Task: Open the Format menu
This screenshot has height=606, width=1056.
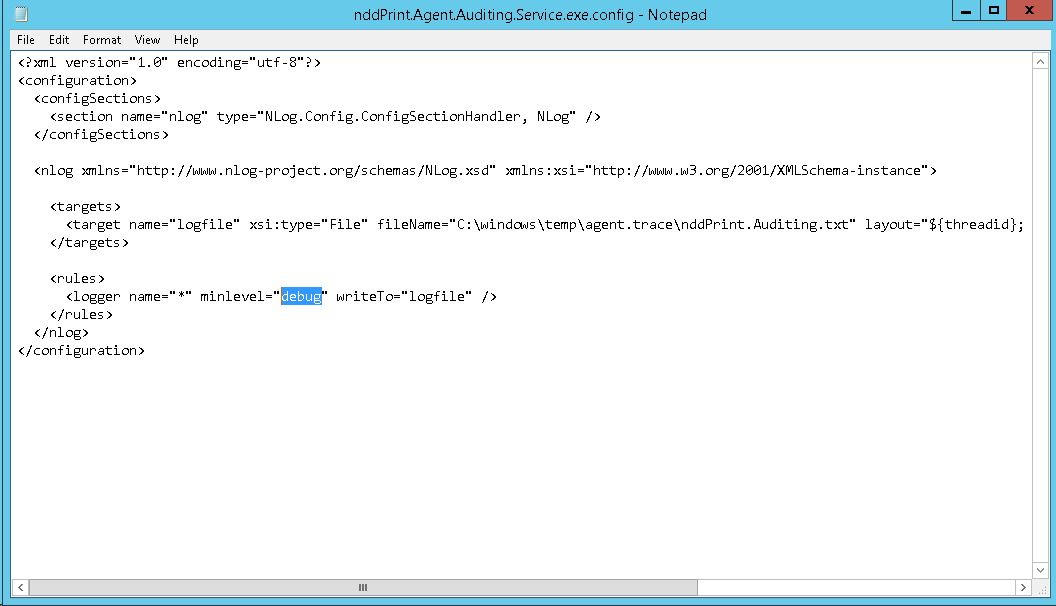Action: pyautogui.click(x=102, y=40)
